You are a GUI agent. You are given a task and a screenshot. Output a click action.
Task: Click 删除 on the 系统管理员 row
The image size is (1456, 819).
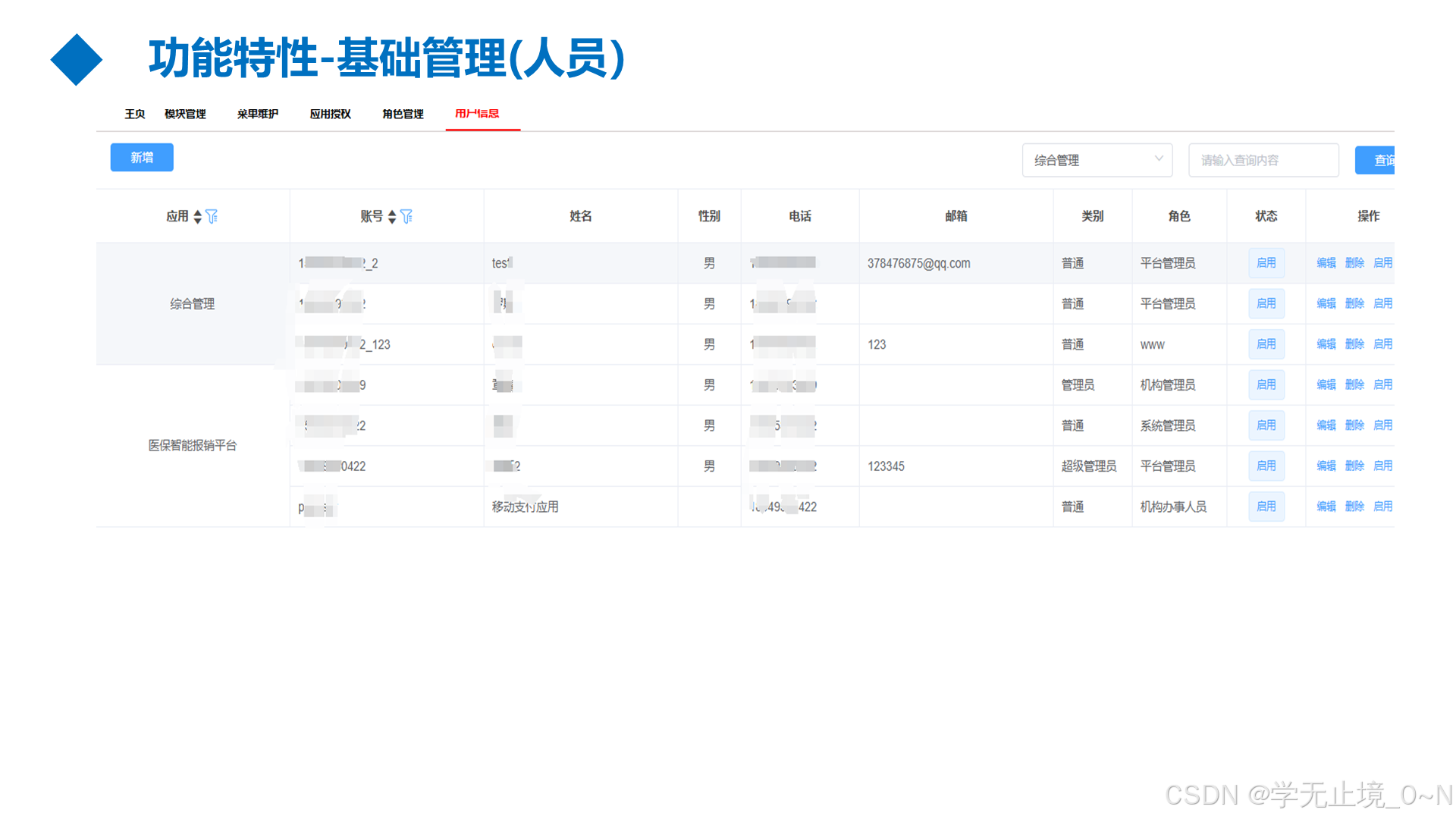tap(1354, 425)
